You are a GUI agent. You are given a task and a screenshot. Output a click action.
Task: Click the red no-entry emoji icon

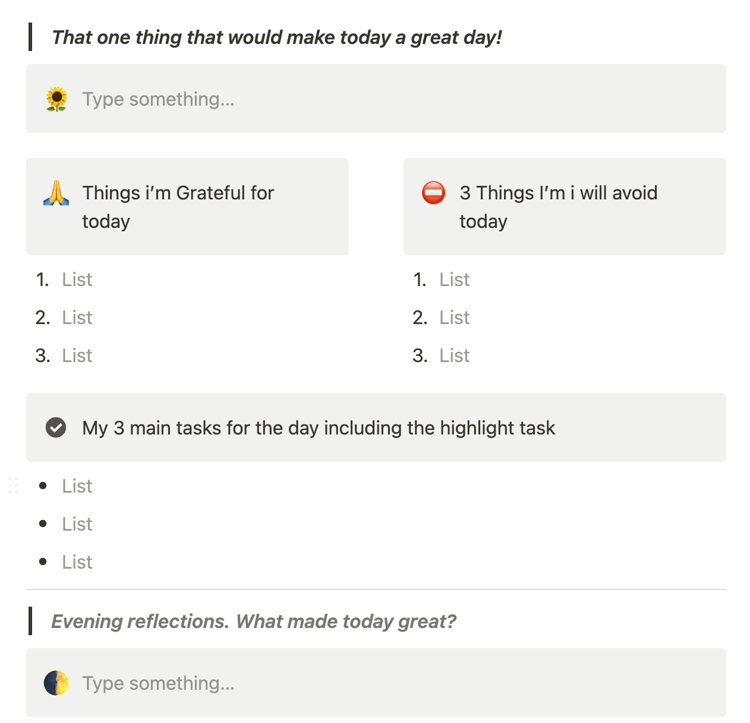(x=433, y=193)
